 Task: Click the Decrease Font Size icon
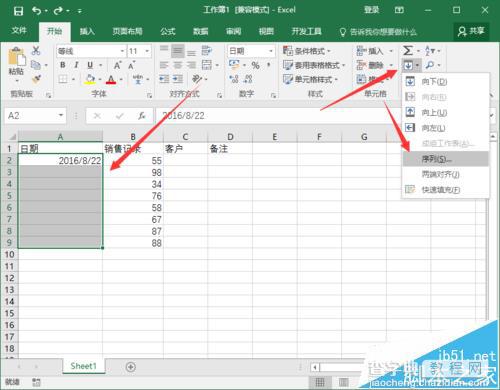[132, 65]
